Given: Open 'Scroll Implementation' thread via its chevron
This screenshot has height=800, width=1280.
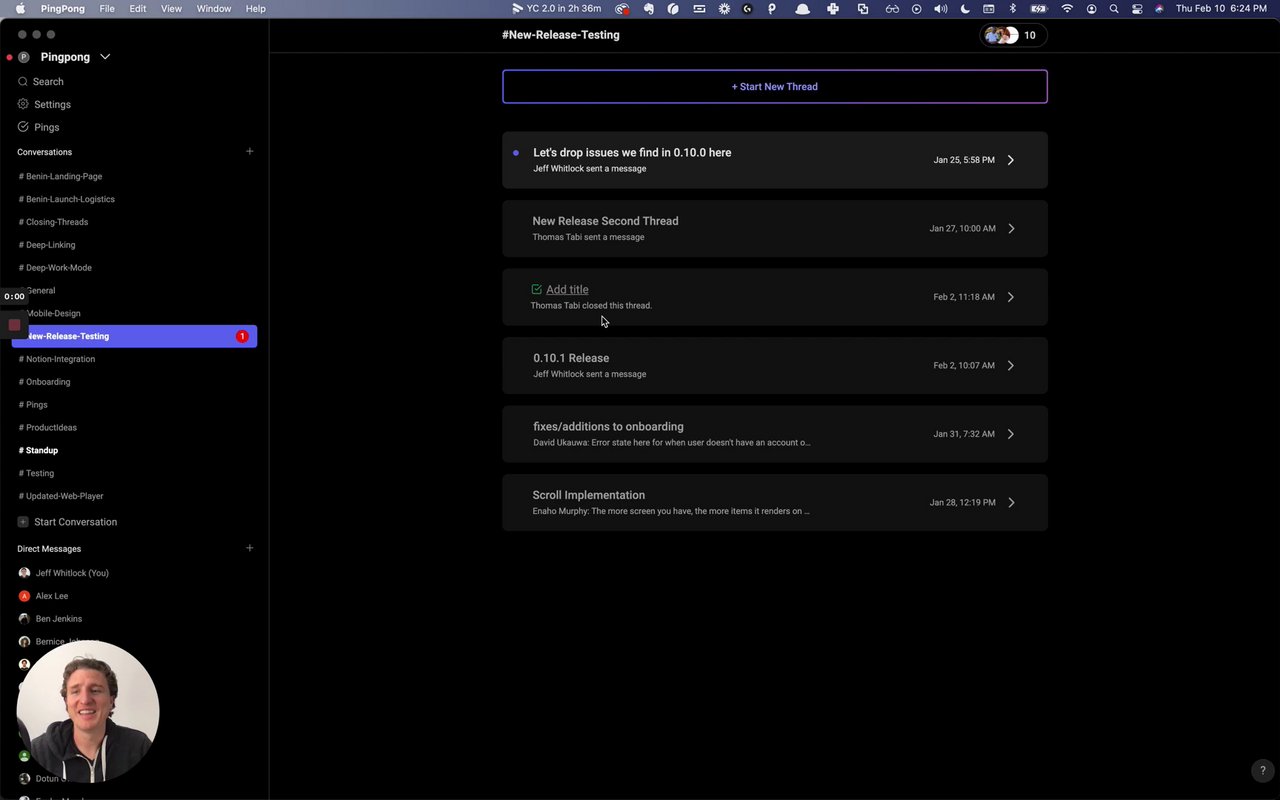Looking at the screenshot, I should [x=1011, y=502].
